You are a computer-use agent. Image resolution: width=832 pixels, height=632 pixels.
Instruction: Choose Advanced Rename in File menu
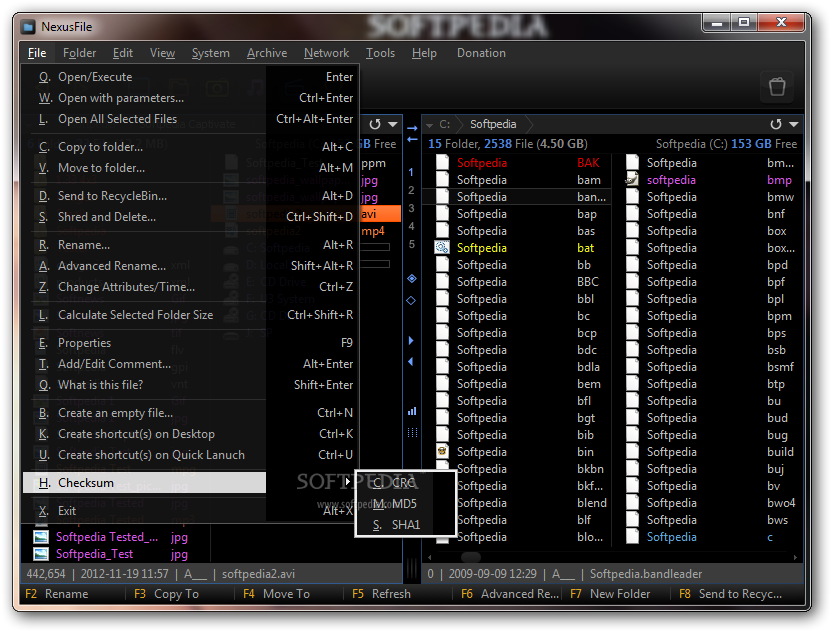[x=190, y=266]
